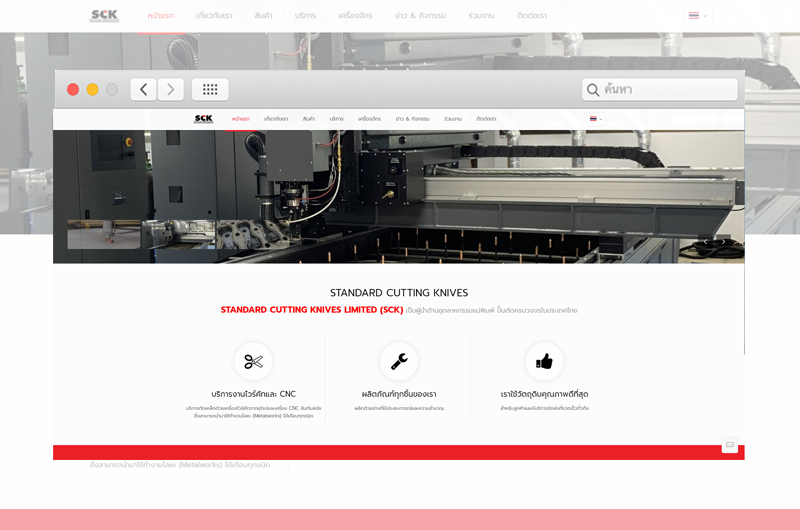The width and height of the screenshot is (800, 530).
Task: Select หน้าแรก tab inside the browser frame
Action: pos(240,119)
